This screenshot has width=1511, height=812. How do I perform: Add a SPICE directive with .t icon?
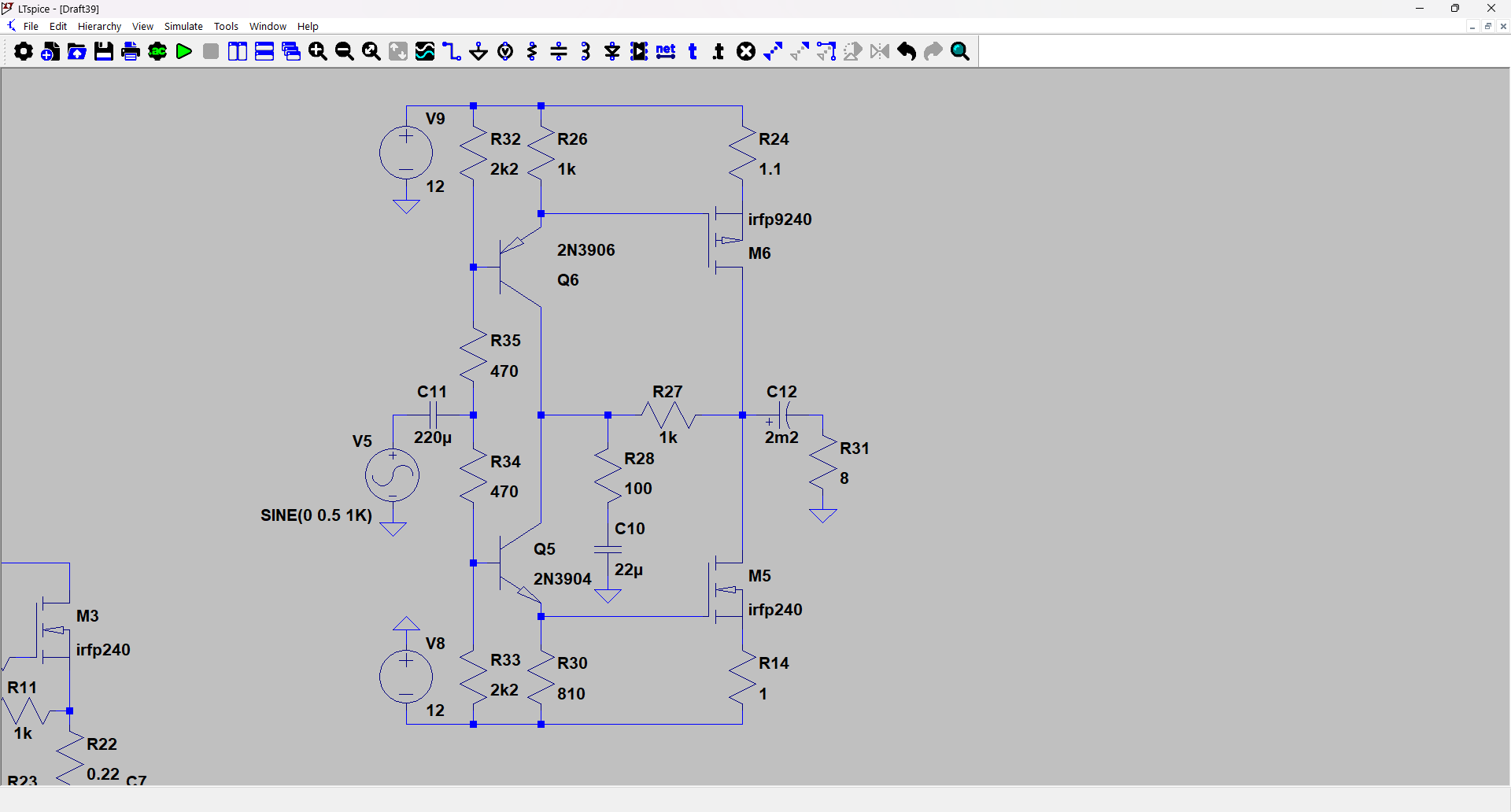(x=719, y=52)
